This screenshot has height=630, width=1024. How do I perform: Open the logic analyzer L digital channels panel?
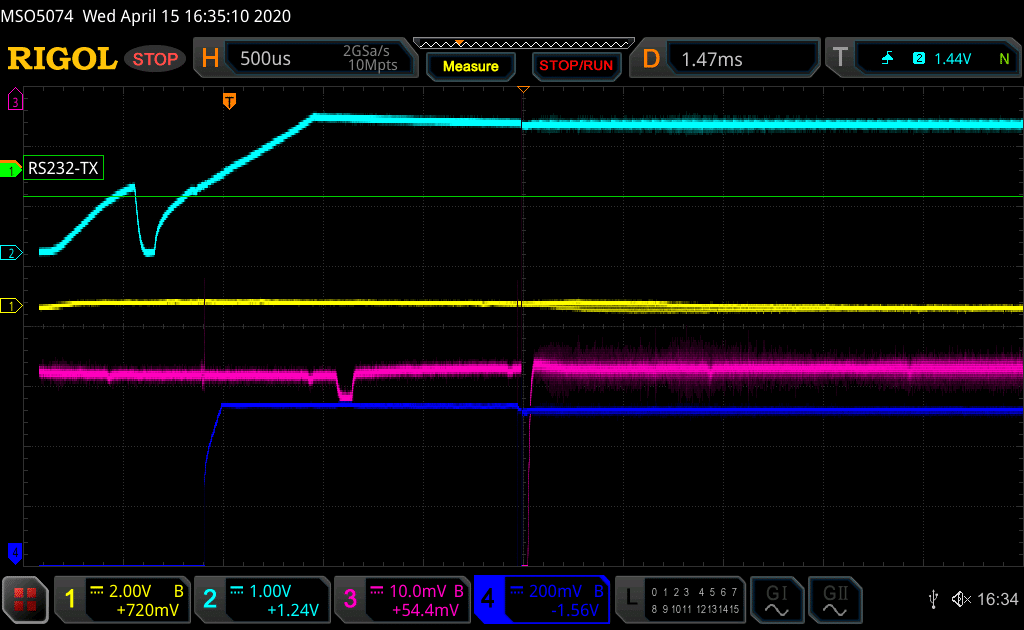point(681,599)
